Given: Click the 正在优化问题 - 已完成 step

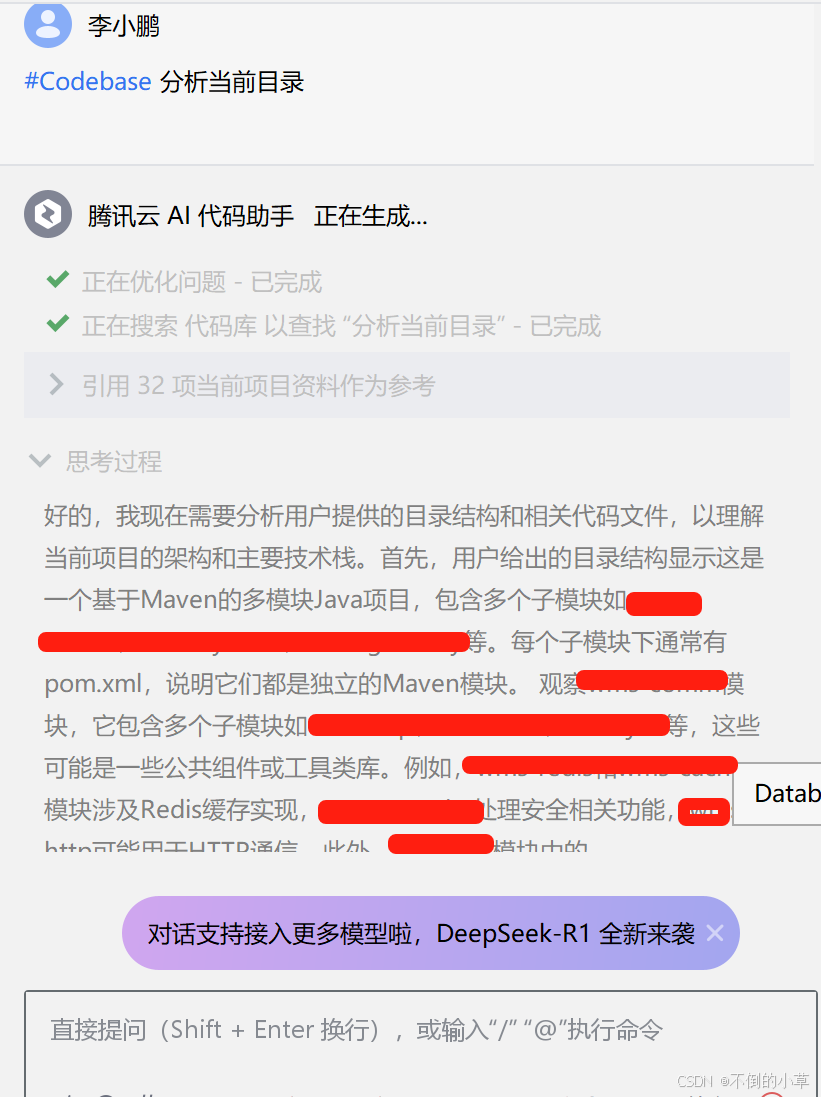Looking at the screenshot, I should coord(202,282).
